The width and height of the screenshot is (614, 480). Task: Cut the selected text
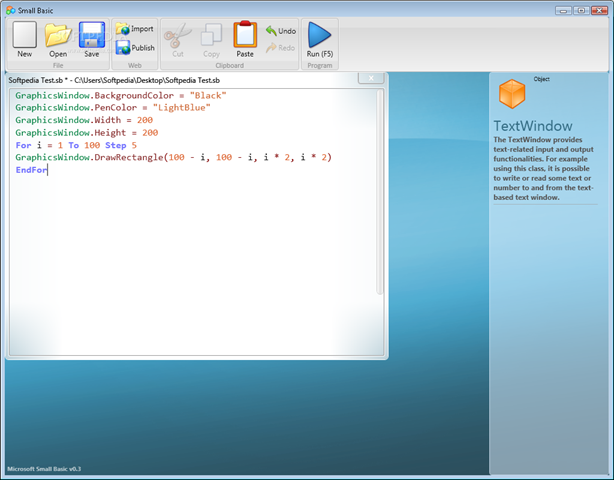pyautogui.click(x=177, y=40)
